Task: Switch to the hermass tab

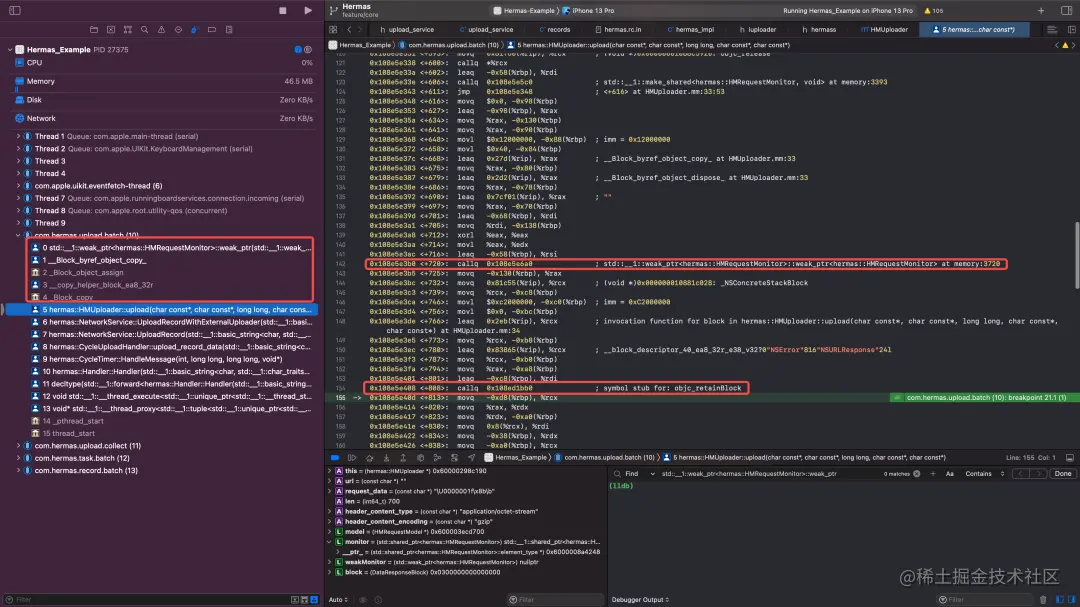Action: coord(819,30)
